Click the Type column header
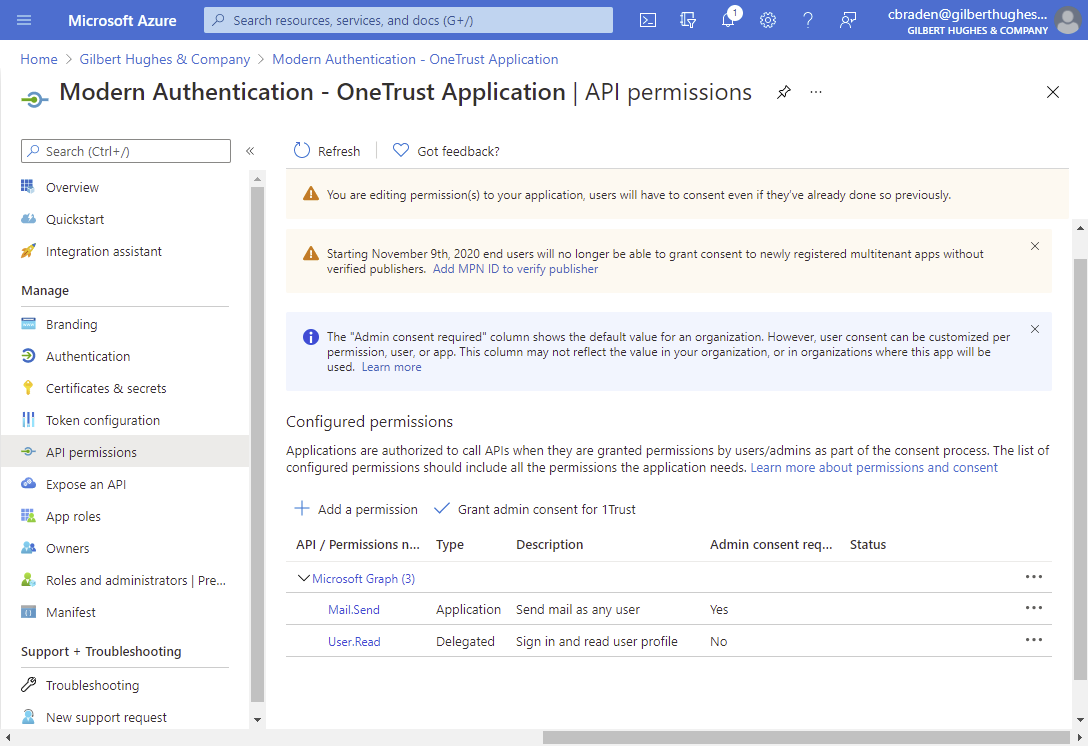1088x746 pixels. pos(450,544)
